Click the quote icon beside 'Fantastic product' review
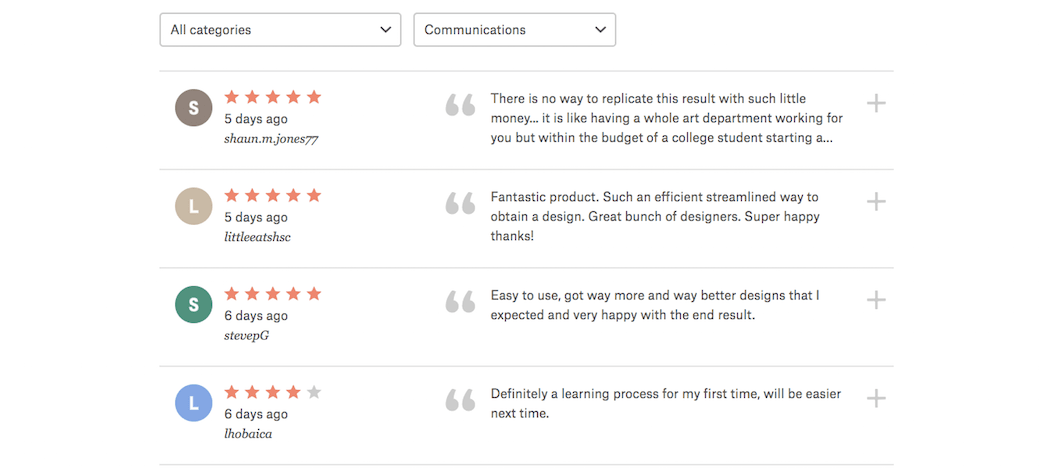The width and height of the screenshot is (1050, 474). click(x=460, y=204)
